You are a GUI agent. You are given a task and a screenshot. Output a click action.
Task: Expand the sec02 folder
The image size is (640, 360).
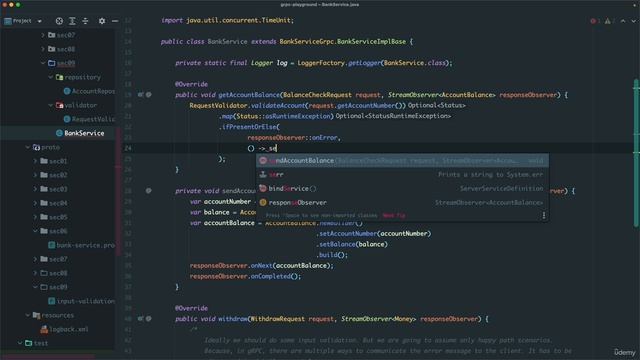pos(35,175)
